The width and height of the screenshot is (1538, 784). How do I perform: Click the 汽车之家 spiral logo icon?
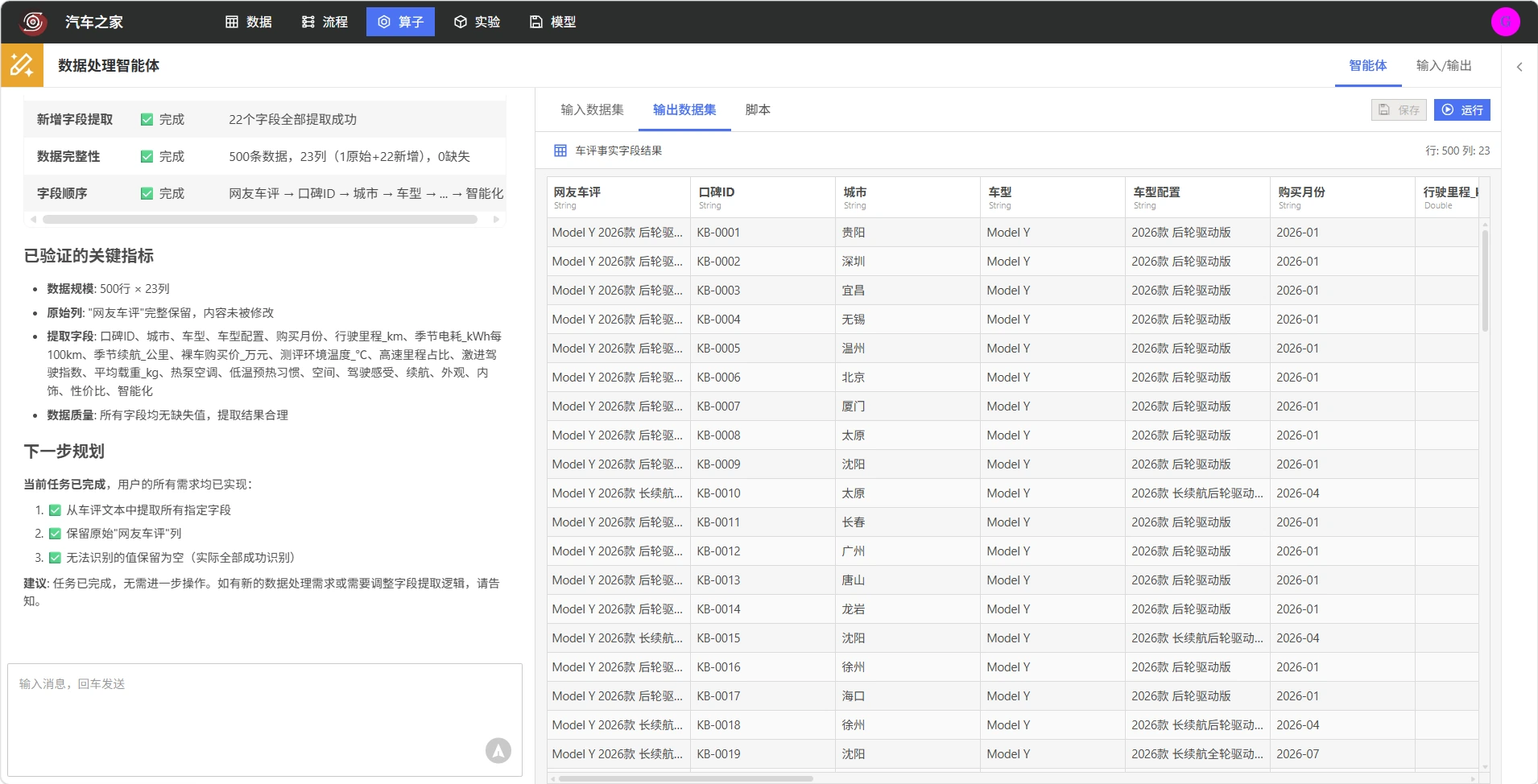tap(33, 22)
